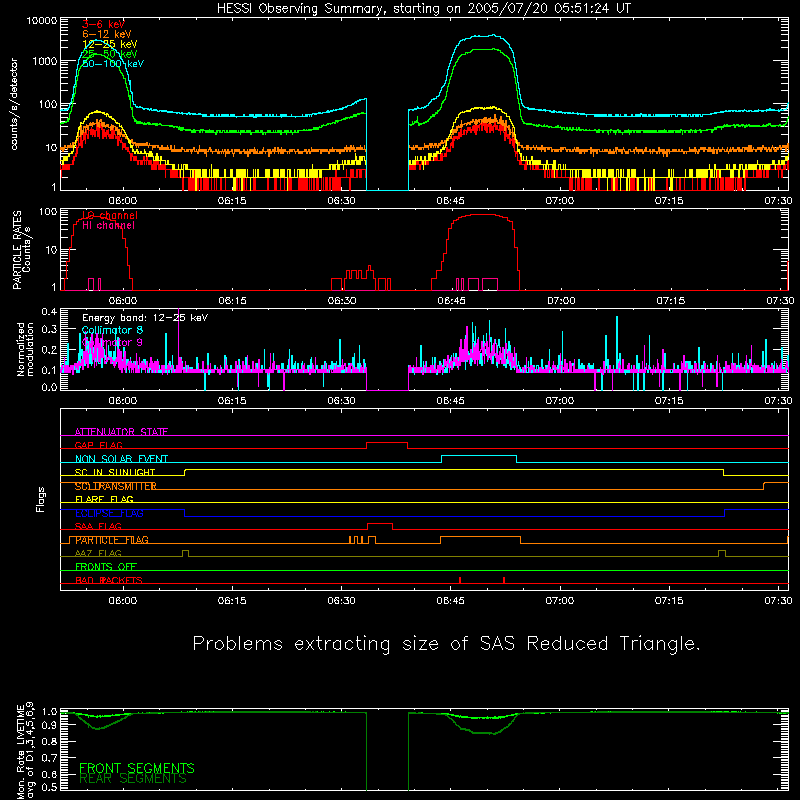
Task: Click the 0.4 modulation tick value
Action: pos(49,312)
